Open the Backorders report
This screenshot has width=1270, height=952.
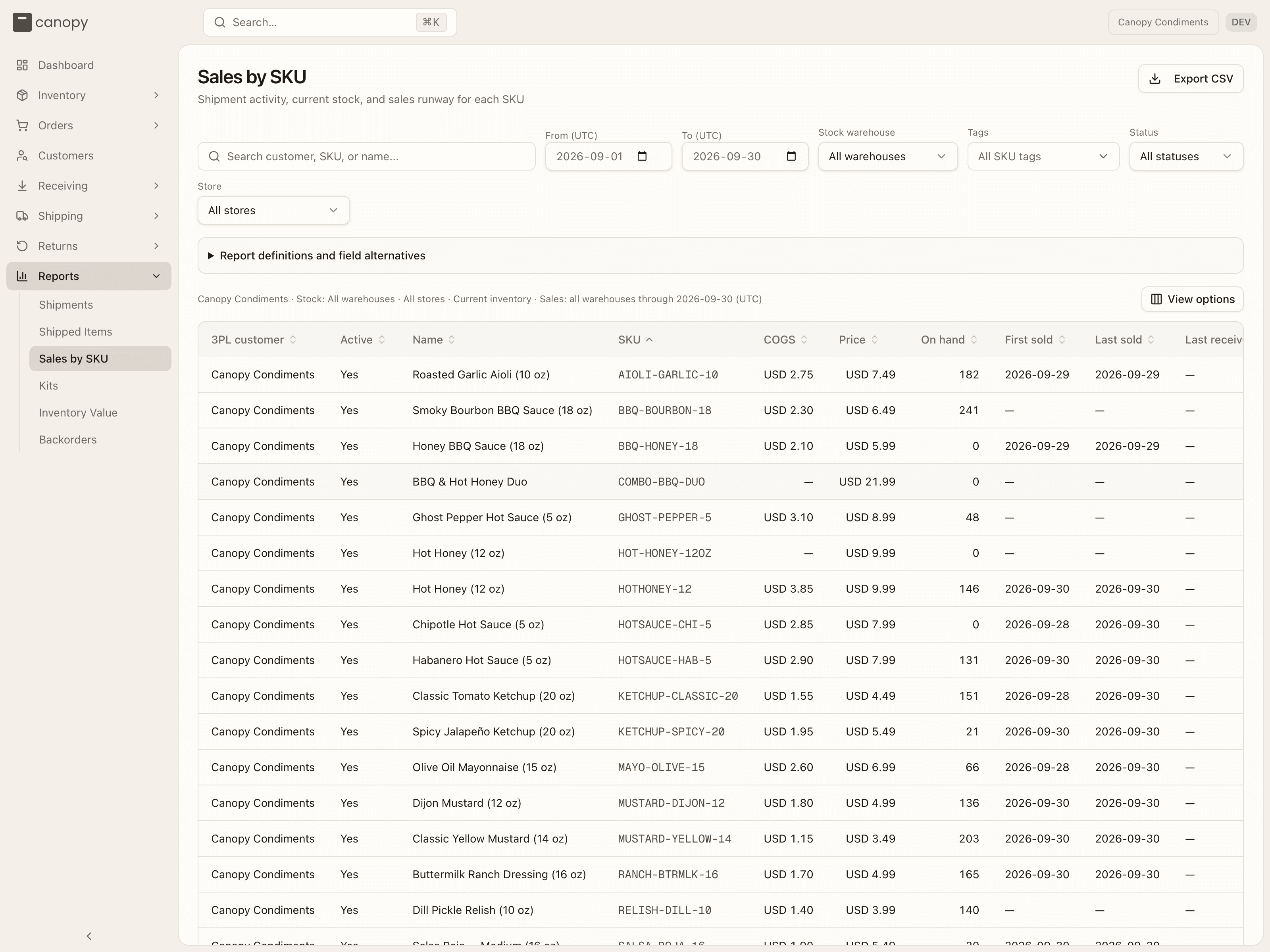(100, 440)
